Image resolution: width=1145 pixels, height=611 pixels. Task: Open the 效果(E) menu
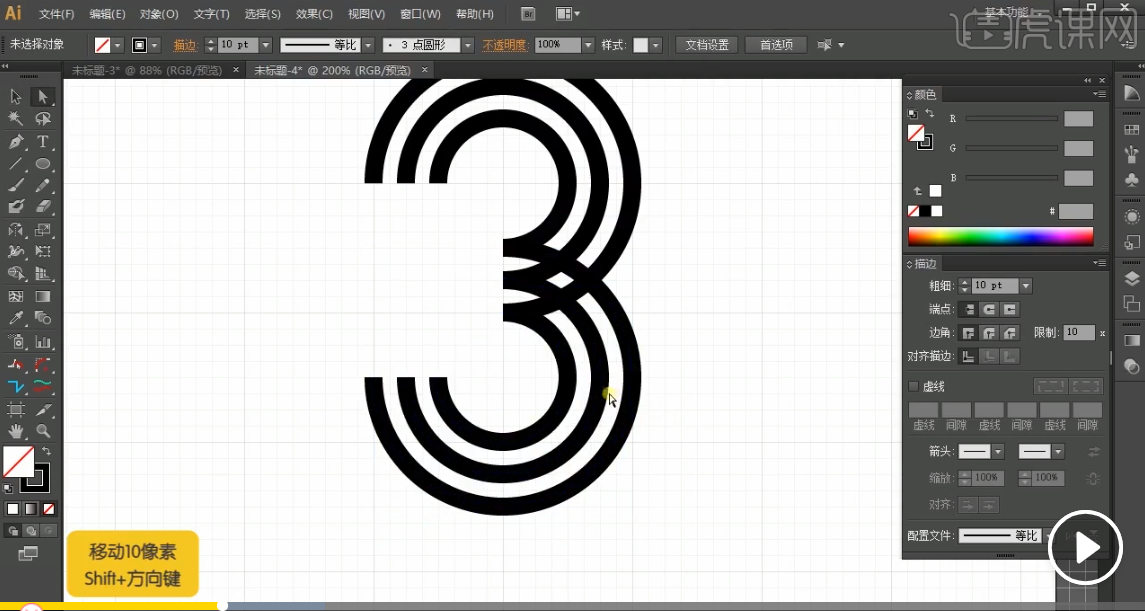[x=314, y=15]
